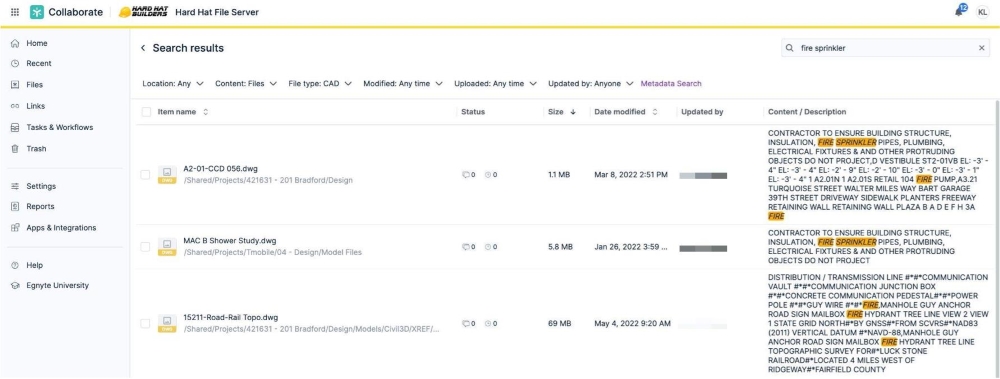Click tasks count icon for 15211-Road-Rail Topo.dwg
This screenshot has height=379, width=1000.
(x=491, y=323)
